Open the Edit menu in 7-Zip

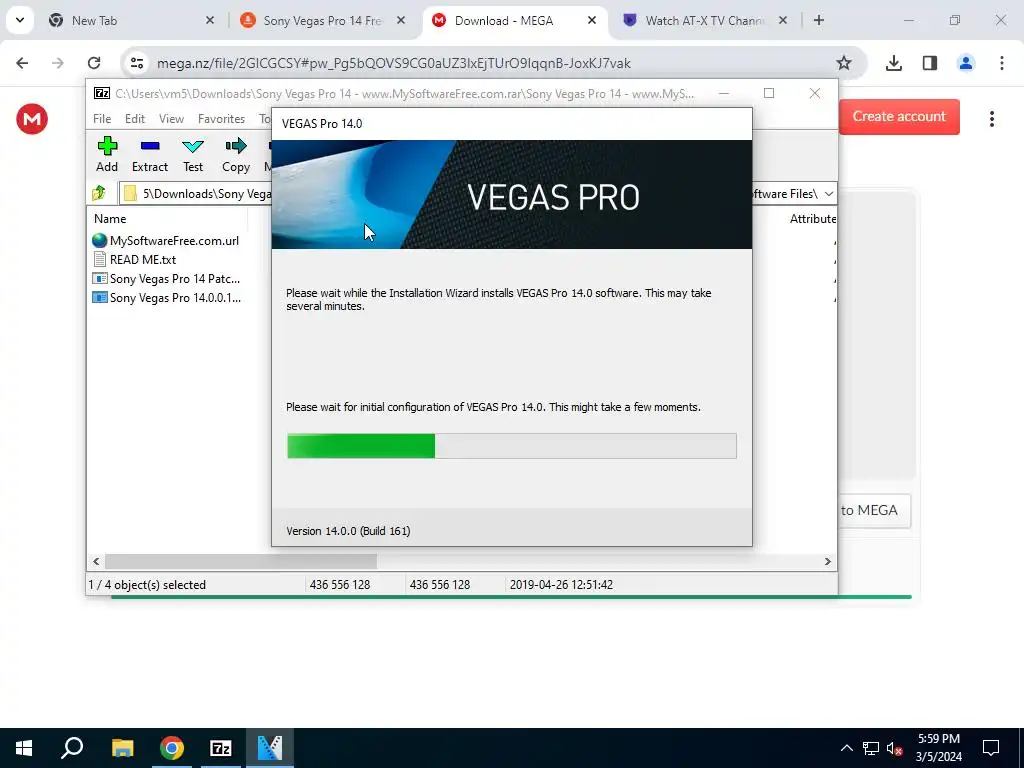[135, 119]
